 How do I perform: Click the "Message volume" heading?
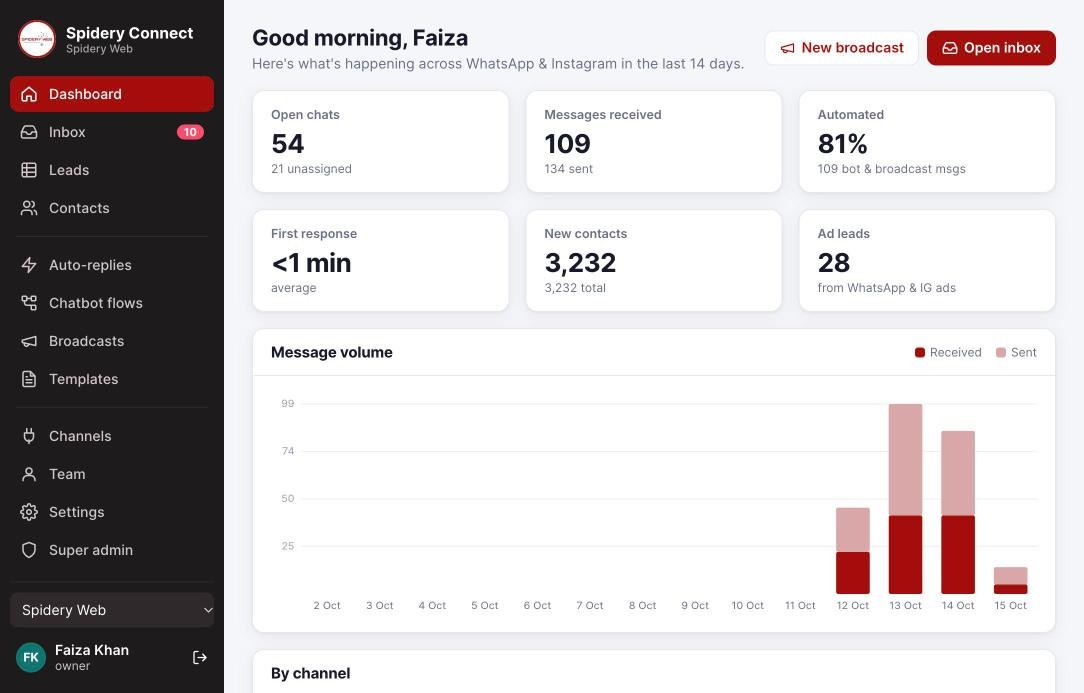pyautogui.click(x=331, y=352)
